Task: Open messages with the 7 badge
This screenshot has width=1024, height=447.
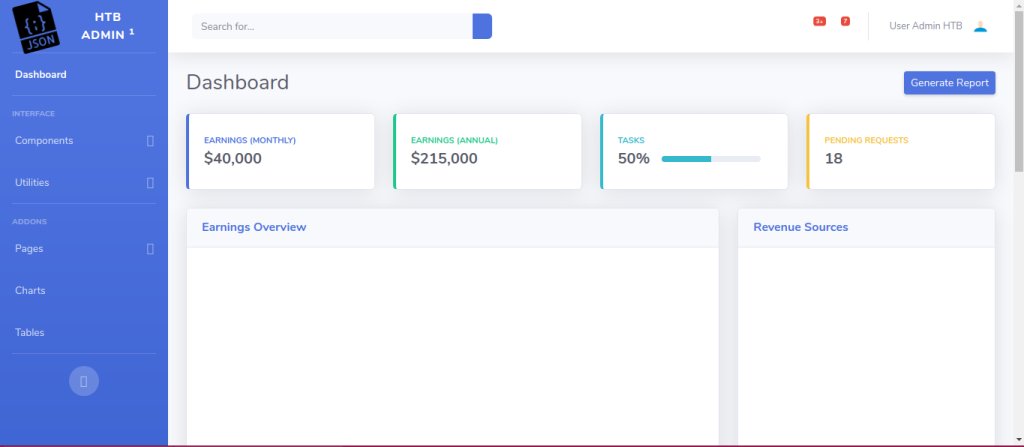Action: (845, 21)
